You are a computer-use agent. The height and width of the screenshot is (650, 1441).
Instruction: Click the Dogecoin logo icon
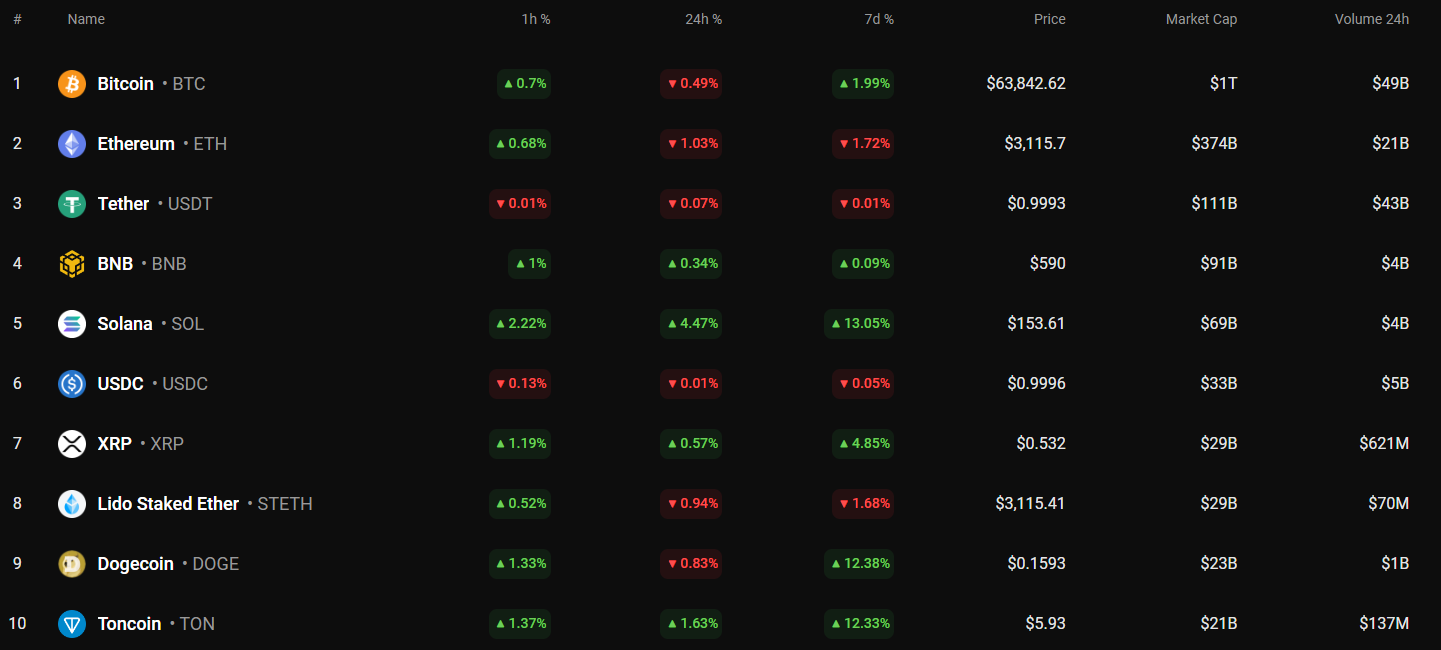click(x=72, y=564)
